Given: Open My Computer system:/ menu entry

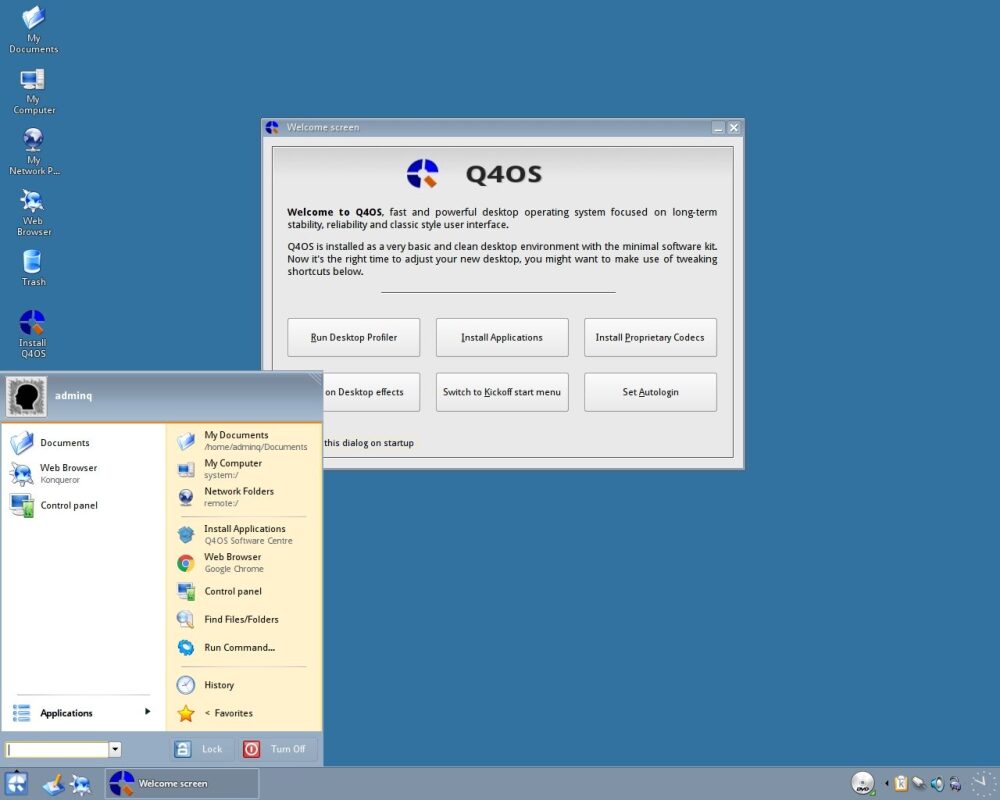Looking at the screenshot, I should (244, 469).
